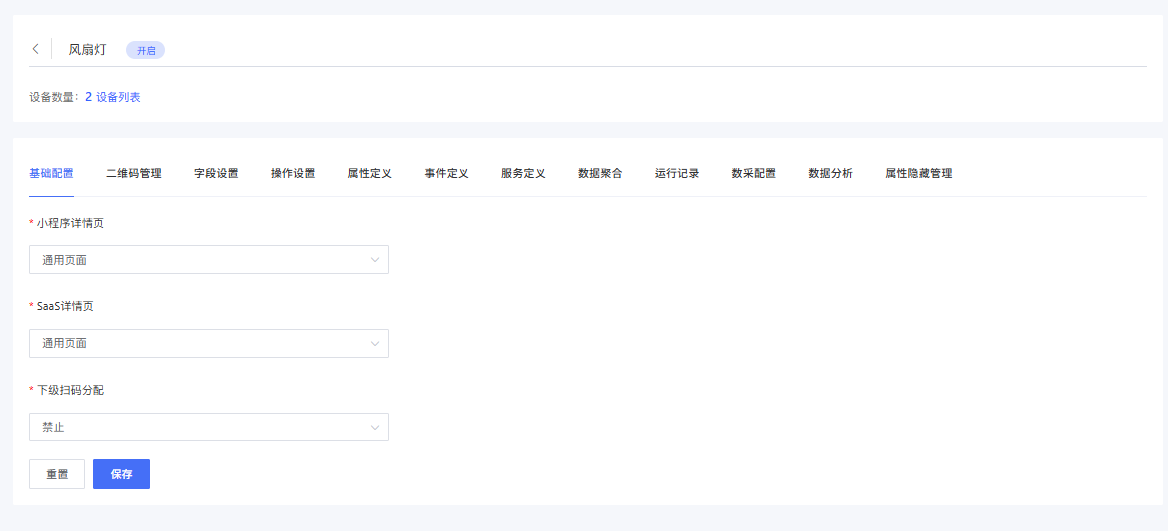Select the 服务定义 tab

coord(523,173)
